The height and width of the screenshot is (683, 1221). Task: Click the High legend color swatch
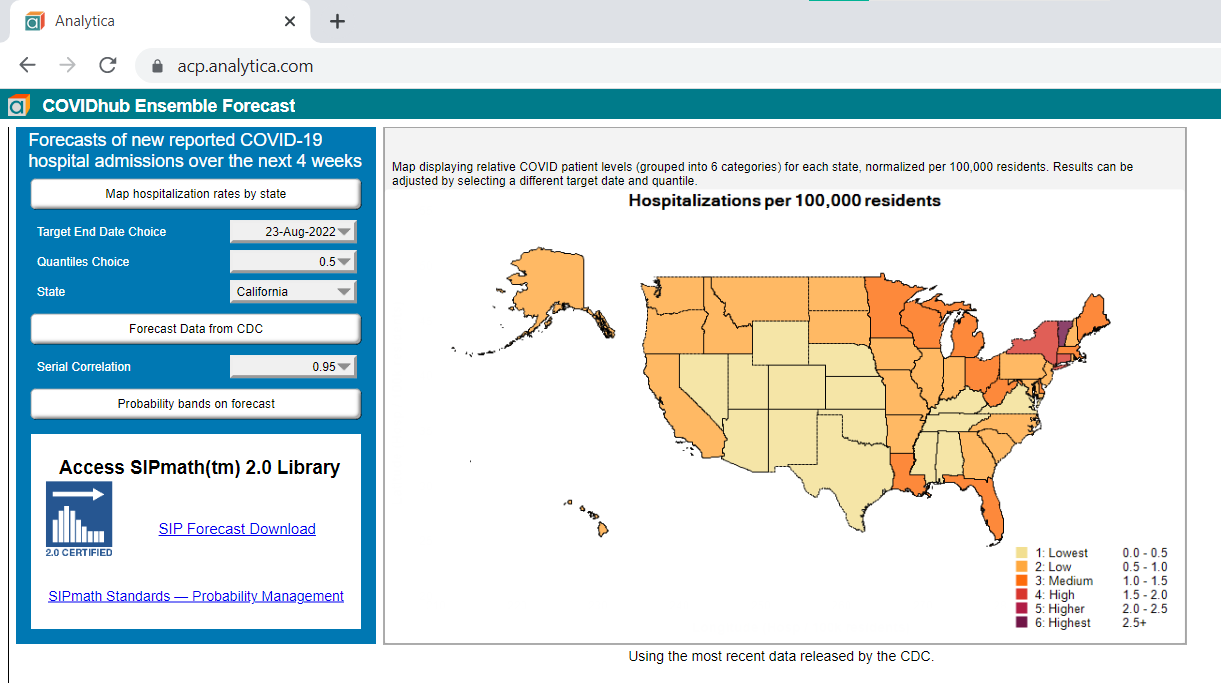(x=1022, y=595)
